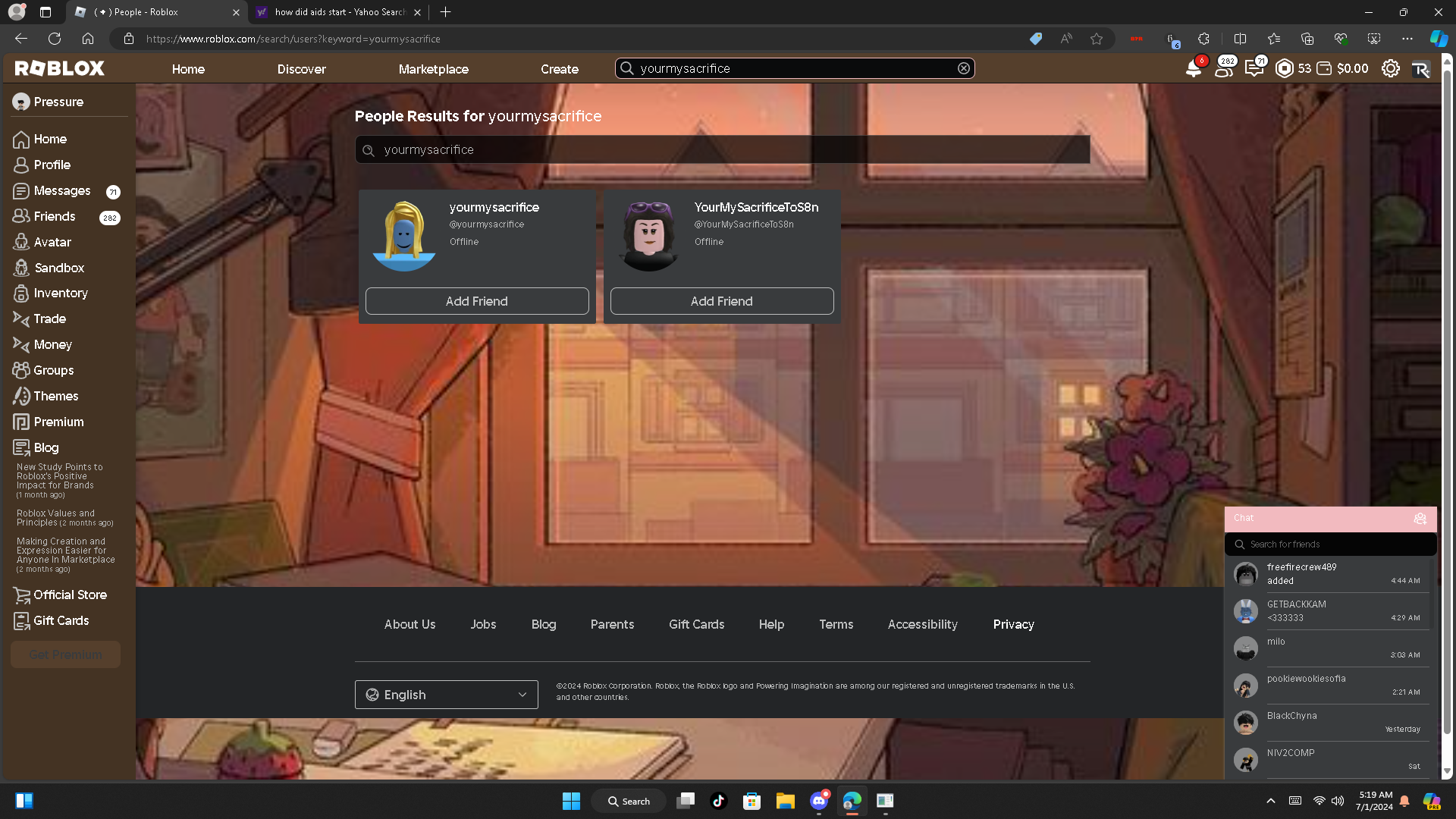
Task: Open yourmysacrifice avatar thumbnail
Action: coord(404,236)
